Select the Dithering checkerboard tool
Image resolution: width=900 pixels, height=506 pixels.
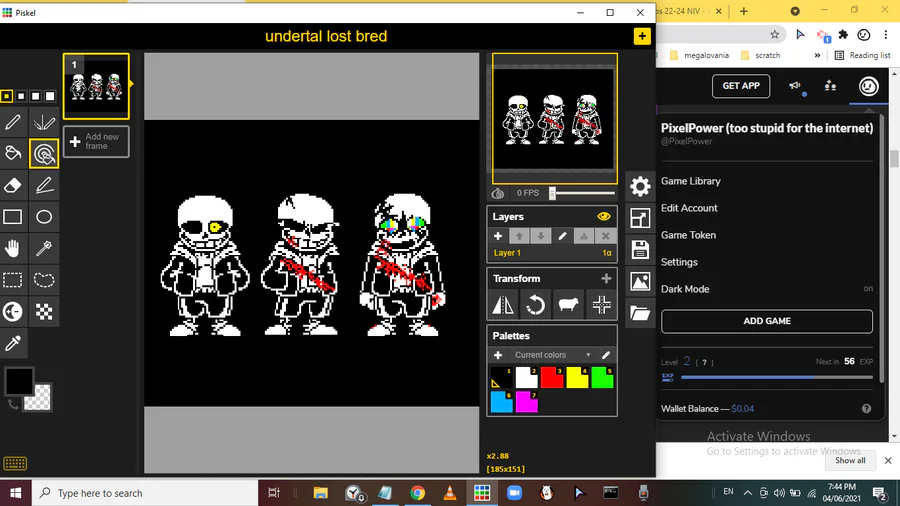44,312
